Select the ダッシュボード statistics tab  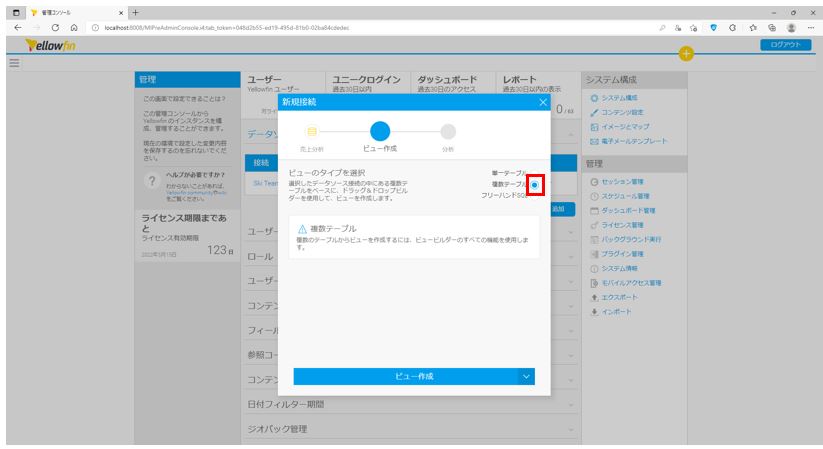(x=453, y=84)
